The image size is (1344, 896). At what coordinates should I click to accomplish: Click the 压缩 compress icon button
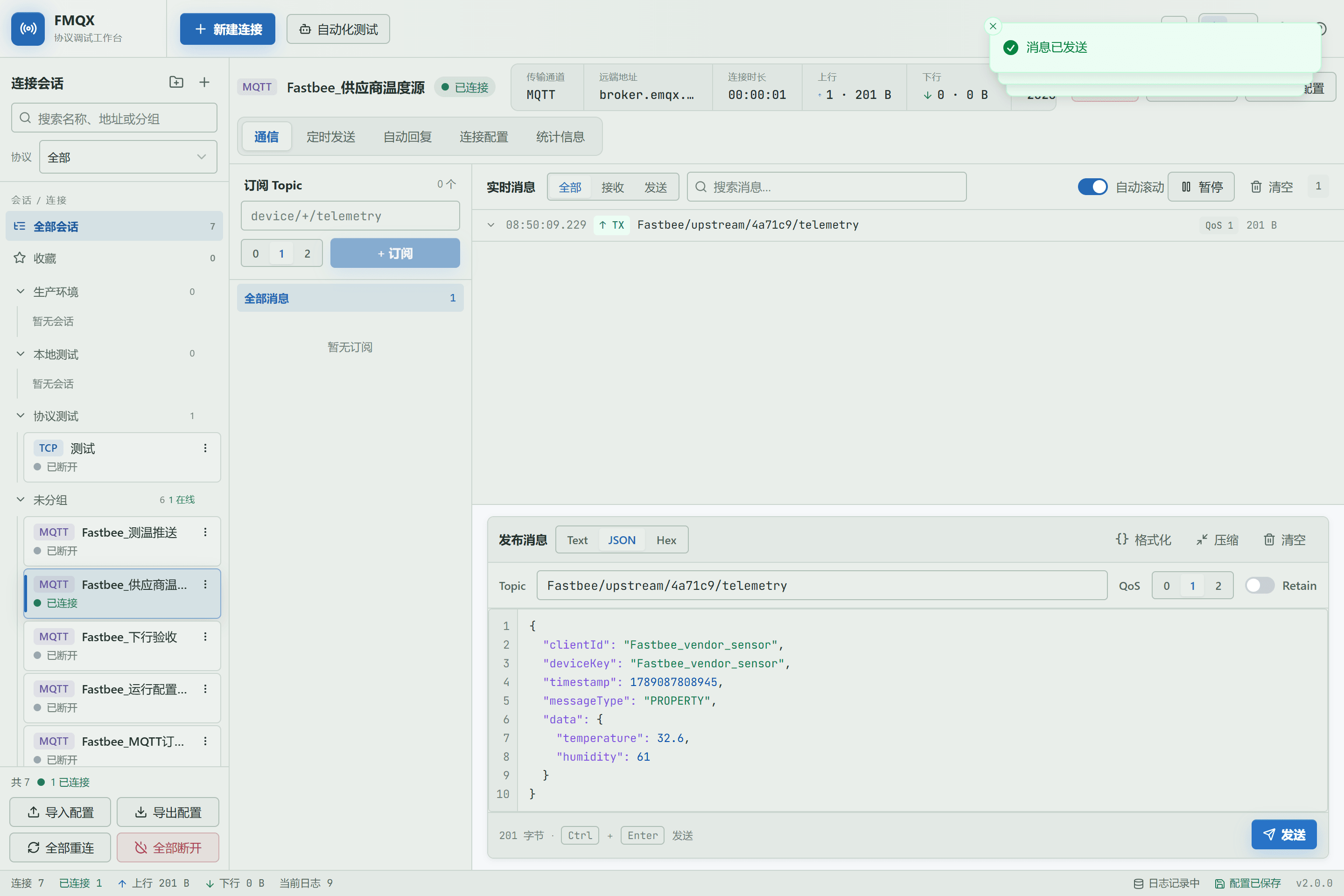1217,540
